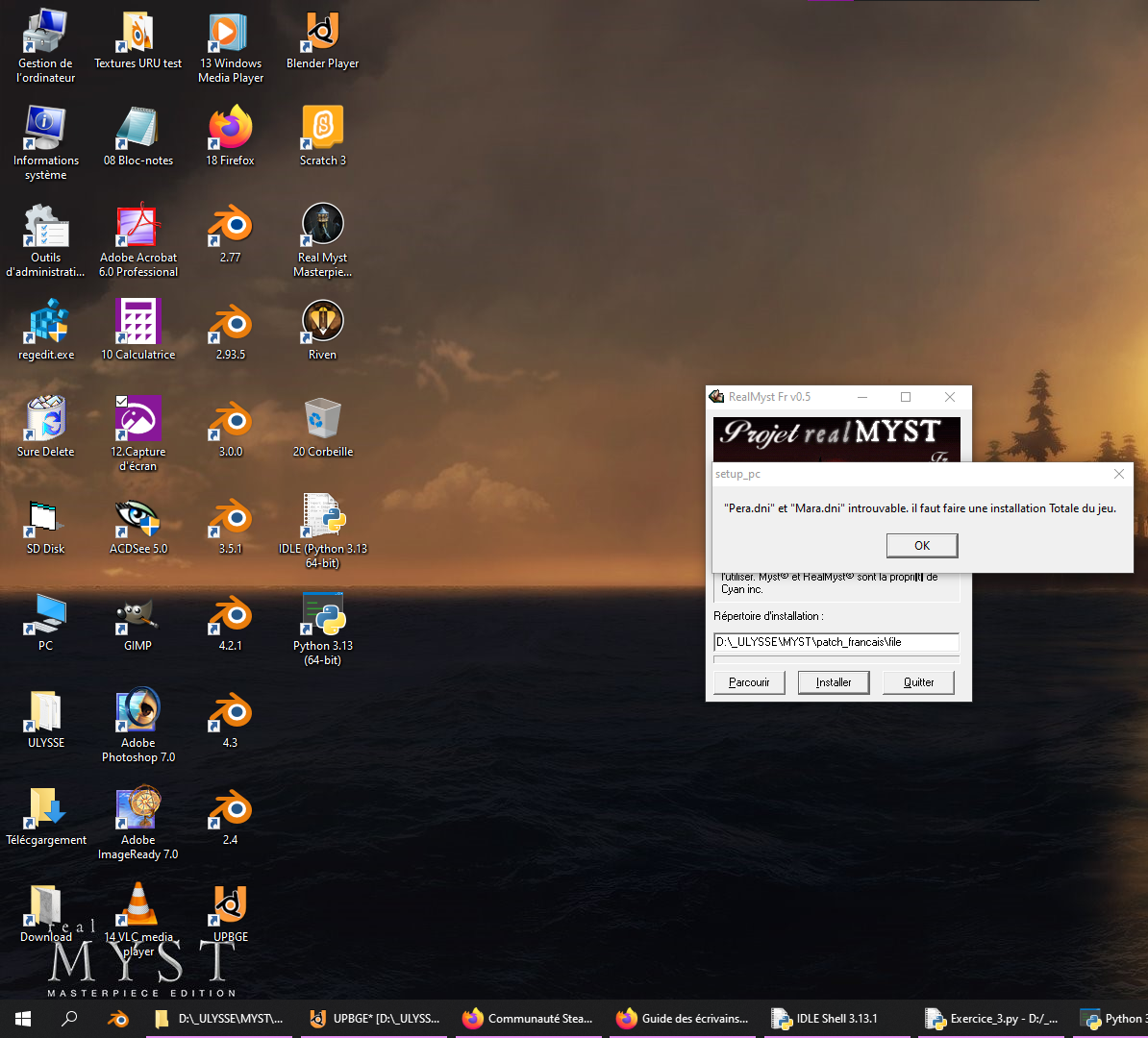Select the Python 3.13 (64-bit) desktop icon
This screenshot has height=1038, width=1148.
pos(323,628)
